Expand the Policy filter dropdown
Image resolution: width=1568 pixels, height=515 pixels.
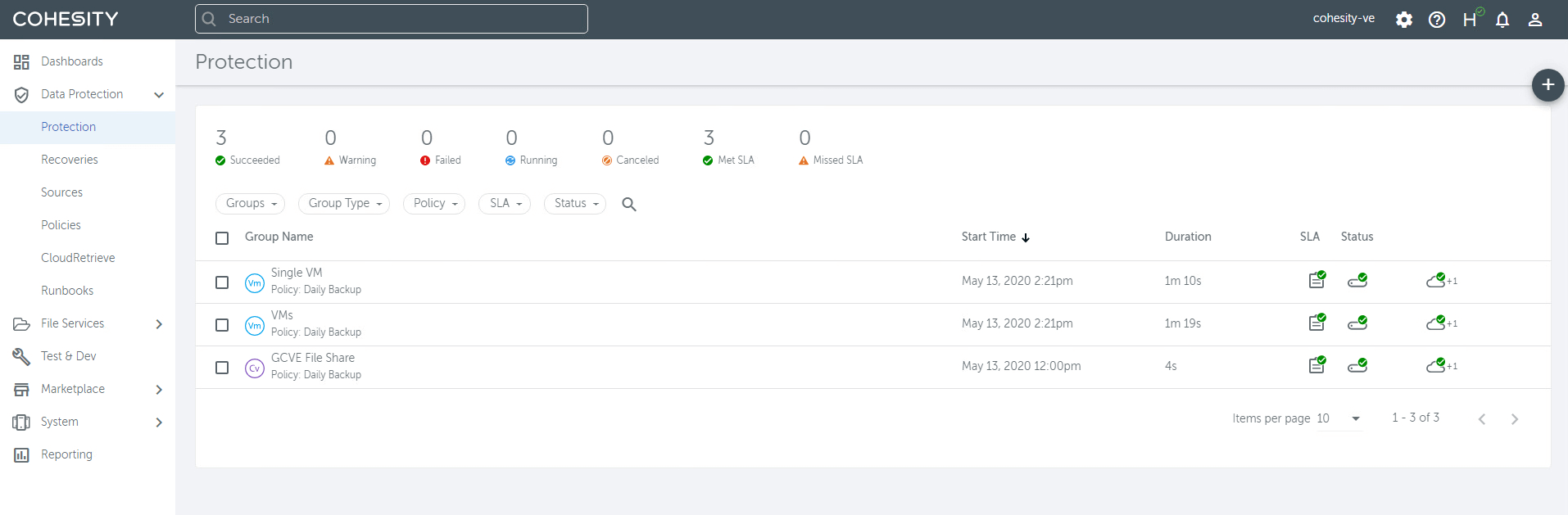(x=434, y=204)
